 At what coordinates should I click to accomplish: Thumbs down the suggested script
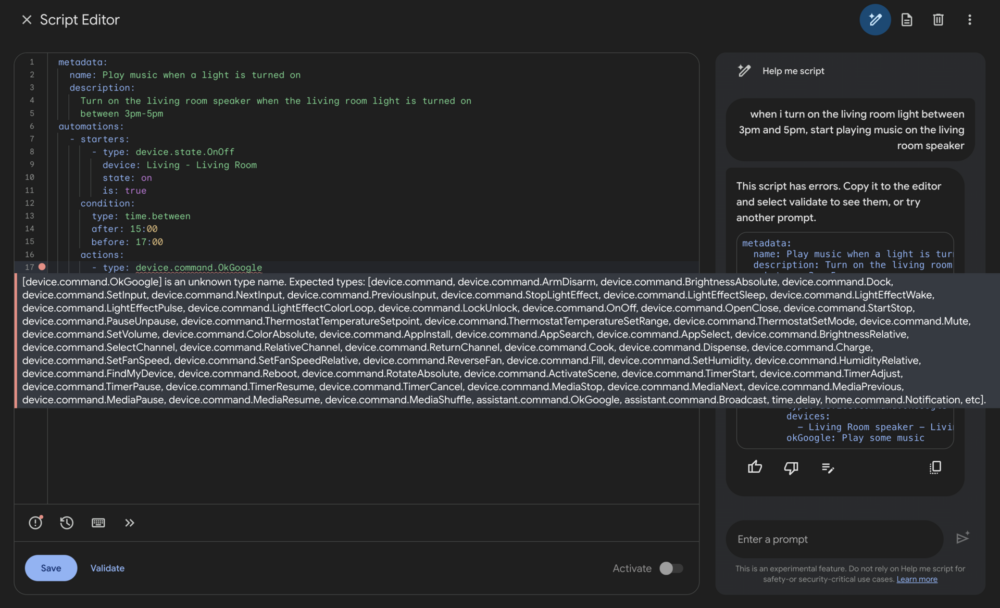tap(791, 466)
